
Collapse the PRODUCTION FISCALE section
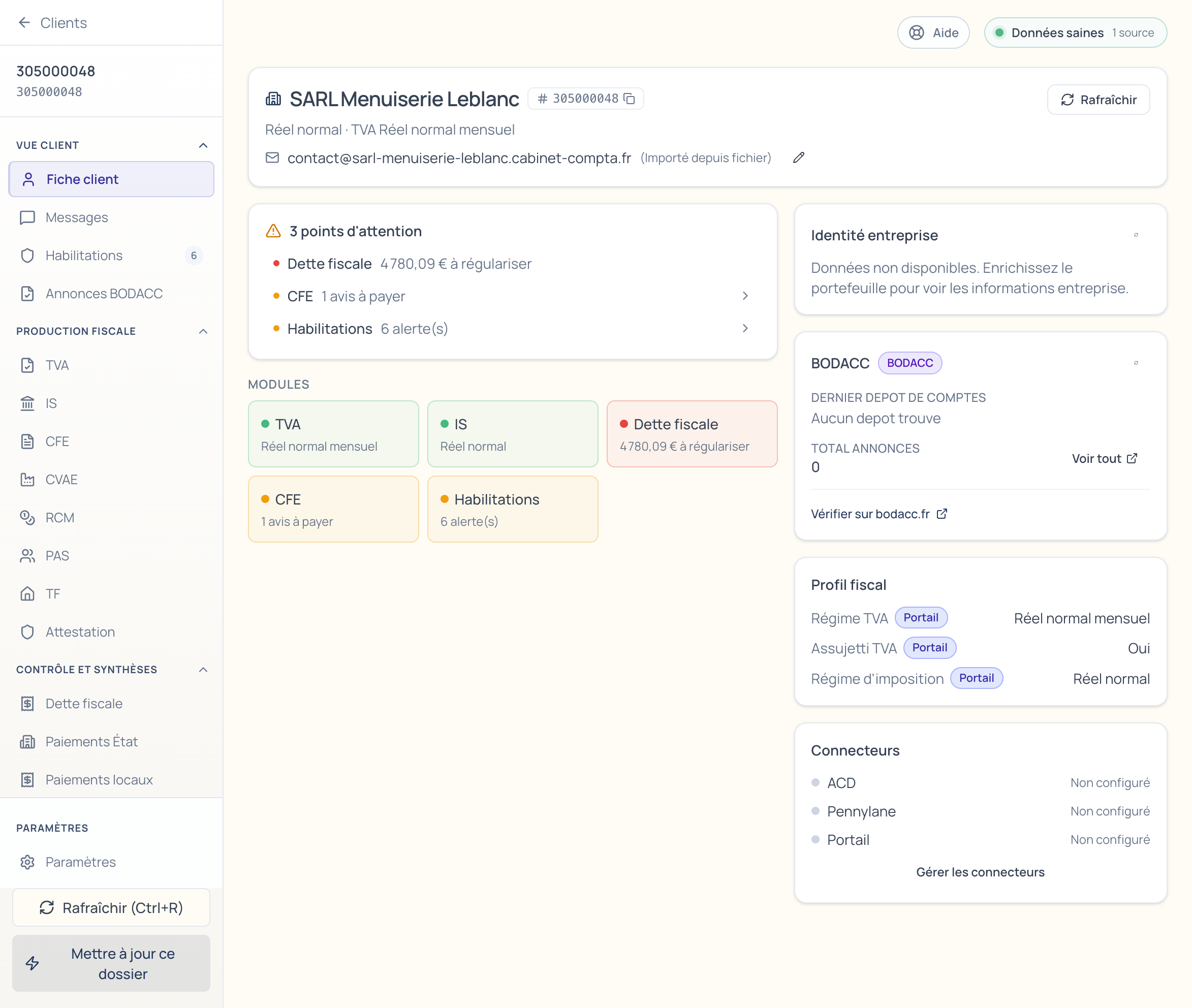[x=203, y=331]
